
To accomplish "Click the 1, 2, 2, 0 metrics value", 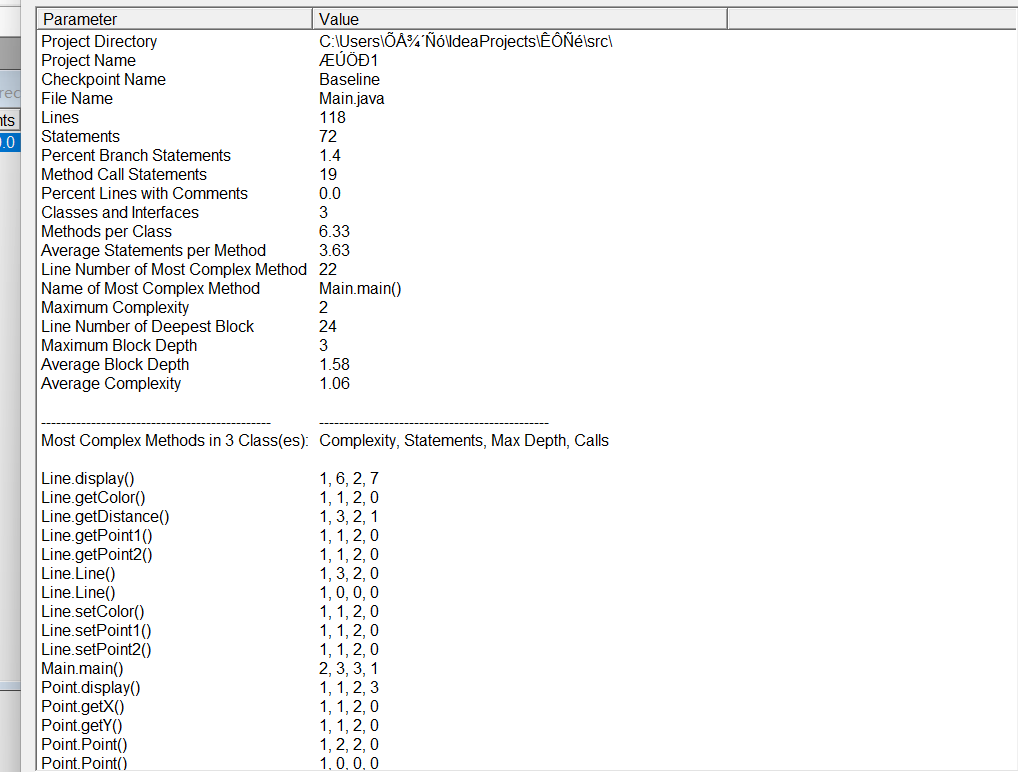I will 349,744.
